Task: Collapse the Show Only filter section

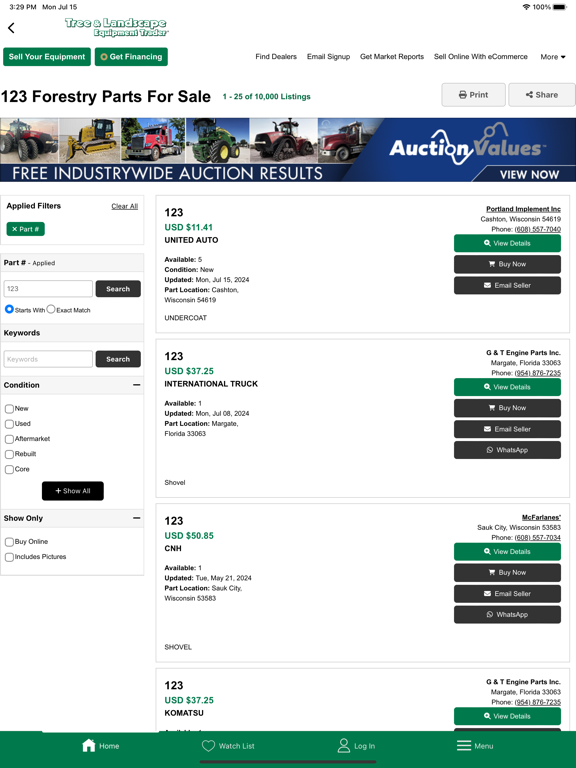Action: [x=137, y=518]
